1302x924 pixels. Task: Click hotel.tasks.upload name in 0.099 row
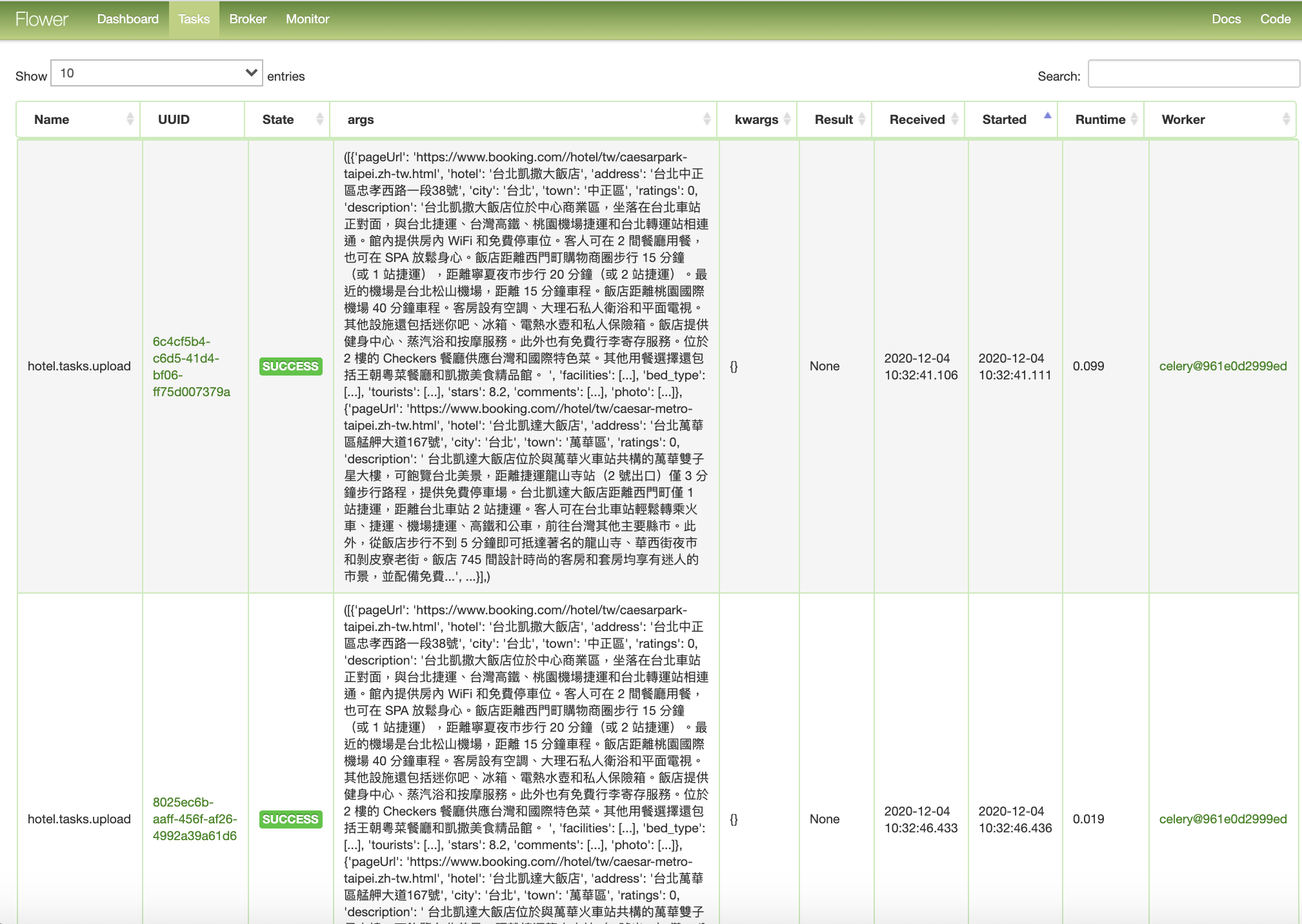pos(79,366)
